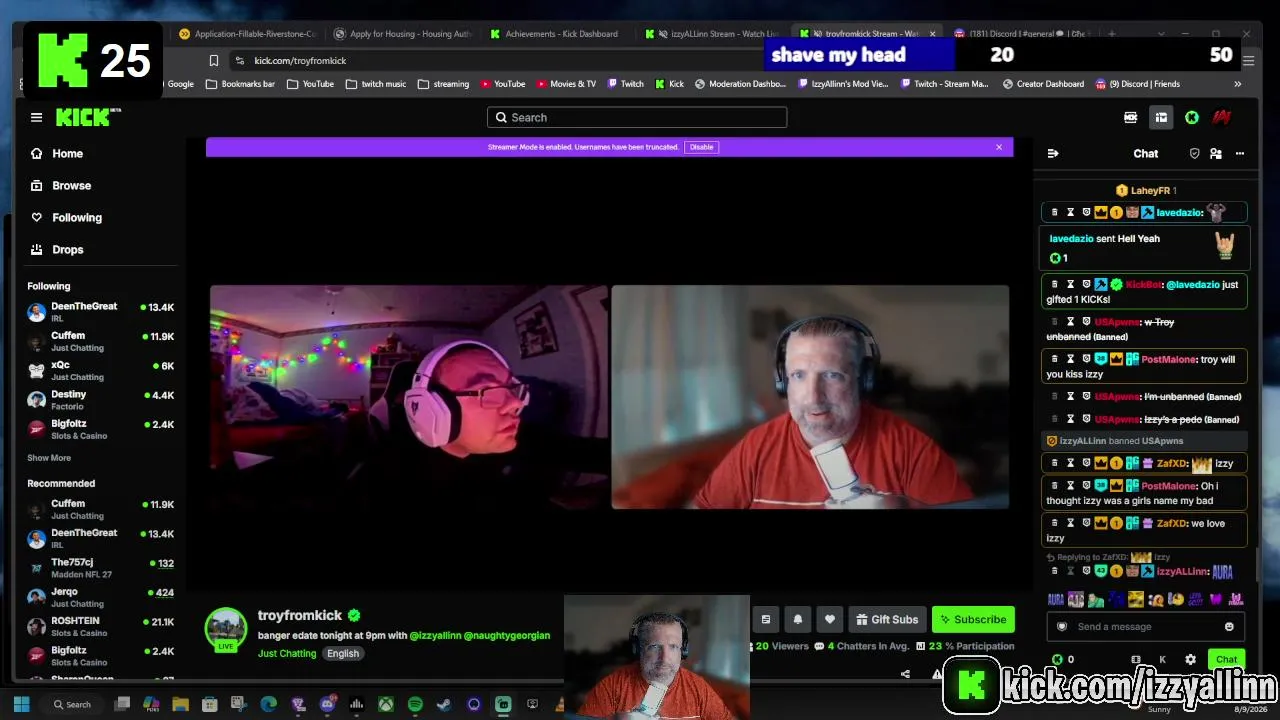The height and width of the screenshot is (720, 1280).
Task: Open the green Kick points icon in header
Action: click(x=1192, y=118)
